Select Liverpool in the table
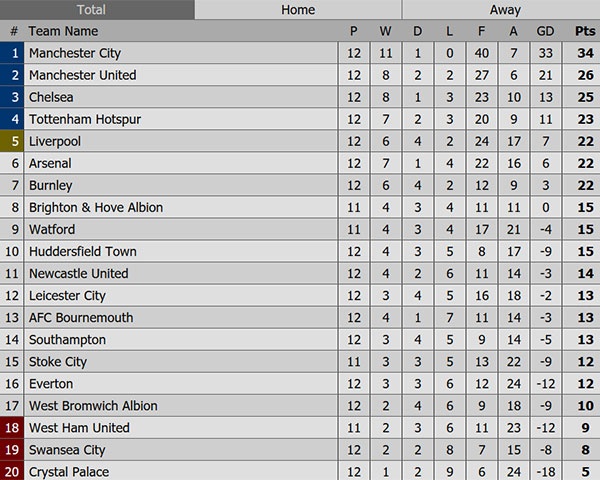The height and width of the screenshot is (480, 600). 55,141
